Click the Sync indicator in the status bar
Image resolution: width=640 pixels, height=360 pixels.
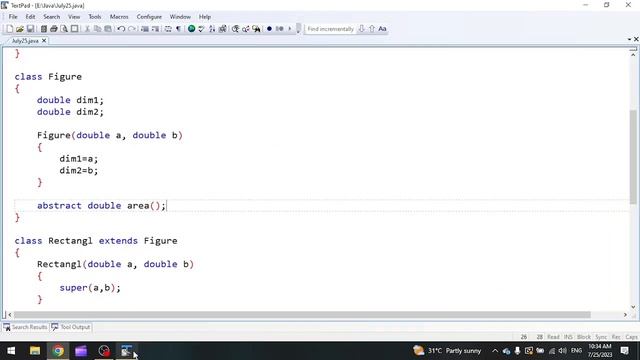[601, 337]
